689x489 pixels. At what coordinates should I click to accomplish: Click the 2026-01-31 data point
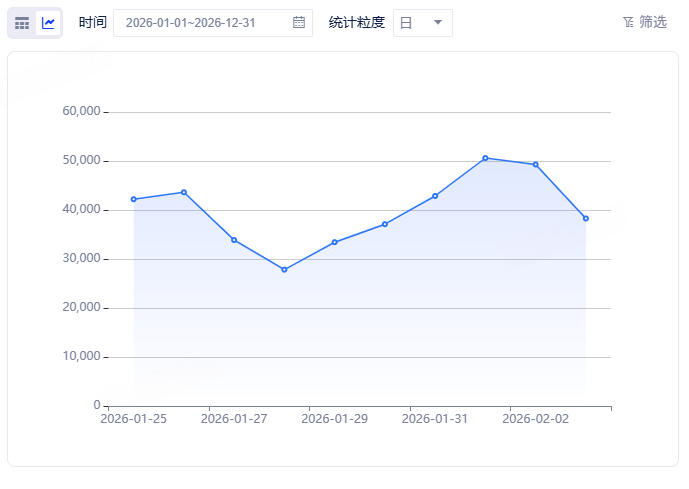(x=435, y=196)
